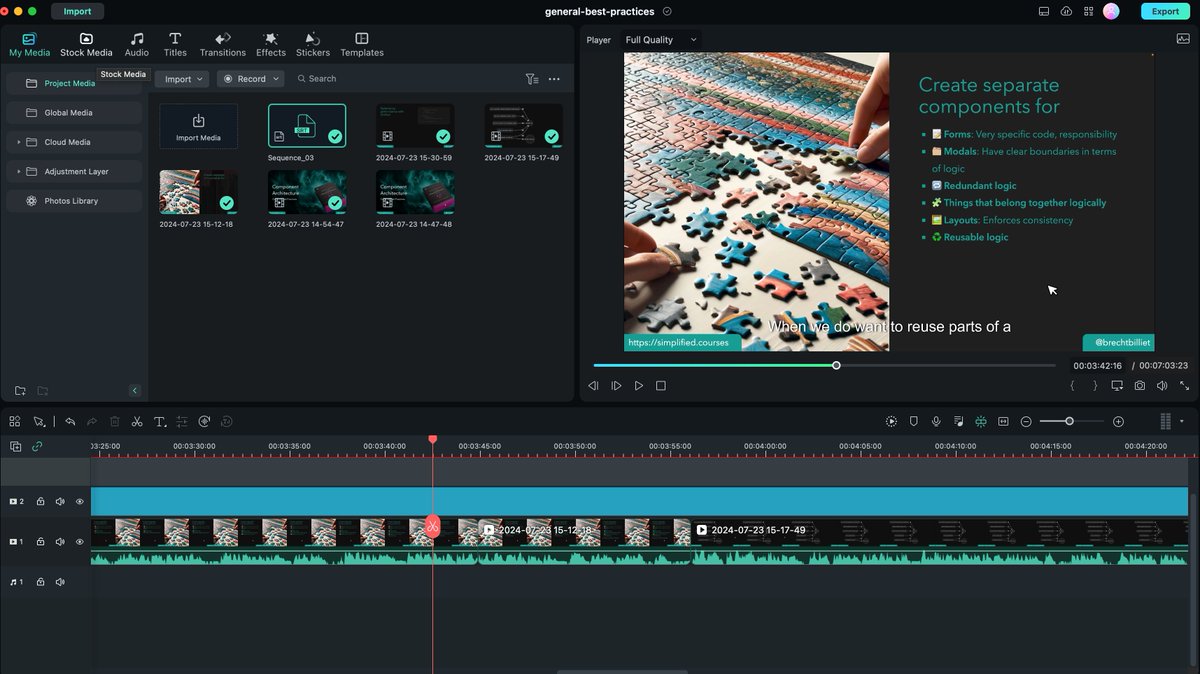
Task: Click the scissors icon on the playhead
Action: point(433,526)
